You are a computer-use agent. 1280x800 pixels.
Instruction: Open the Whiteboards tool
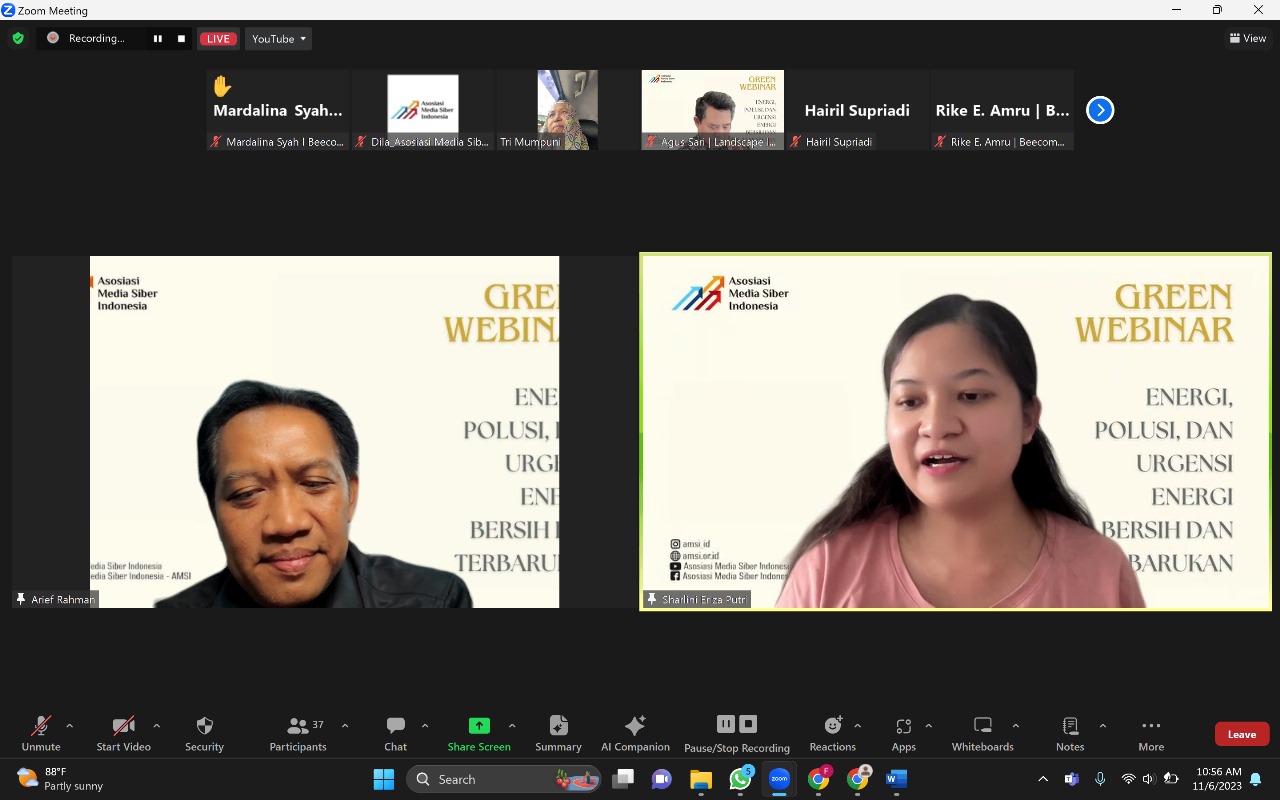pos(982,727)
